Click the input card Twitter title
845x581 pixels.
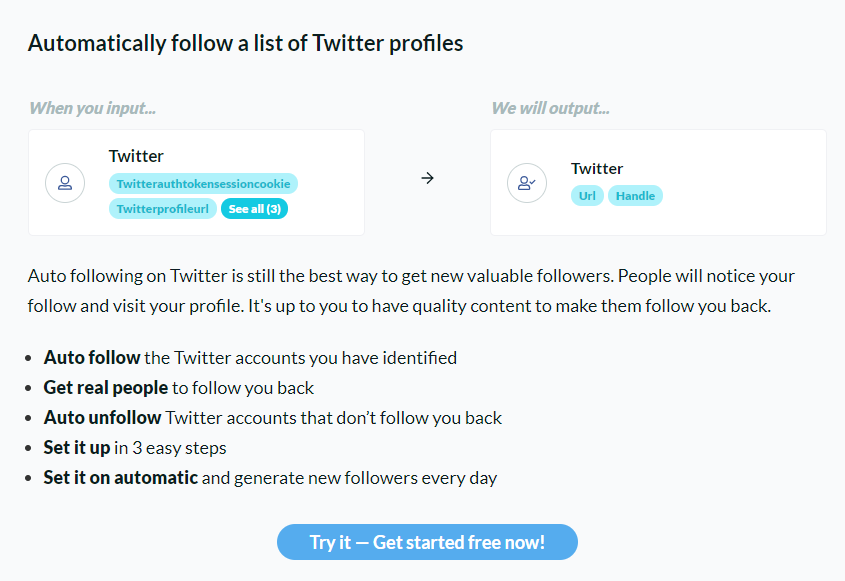136,156
